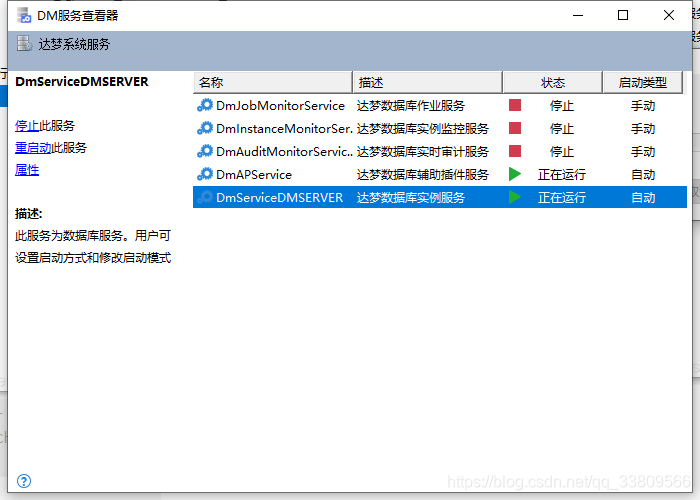Click the DmAPService gear icon
700x500 pixels.
(x=205, y=174)
